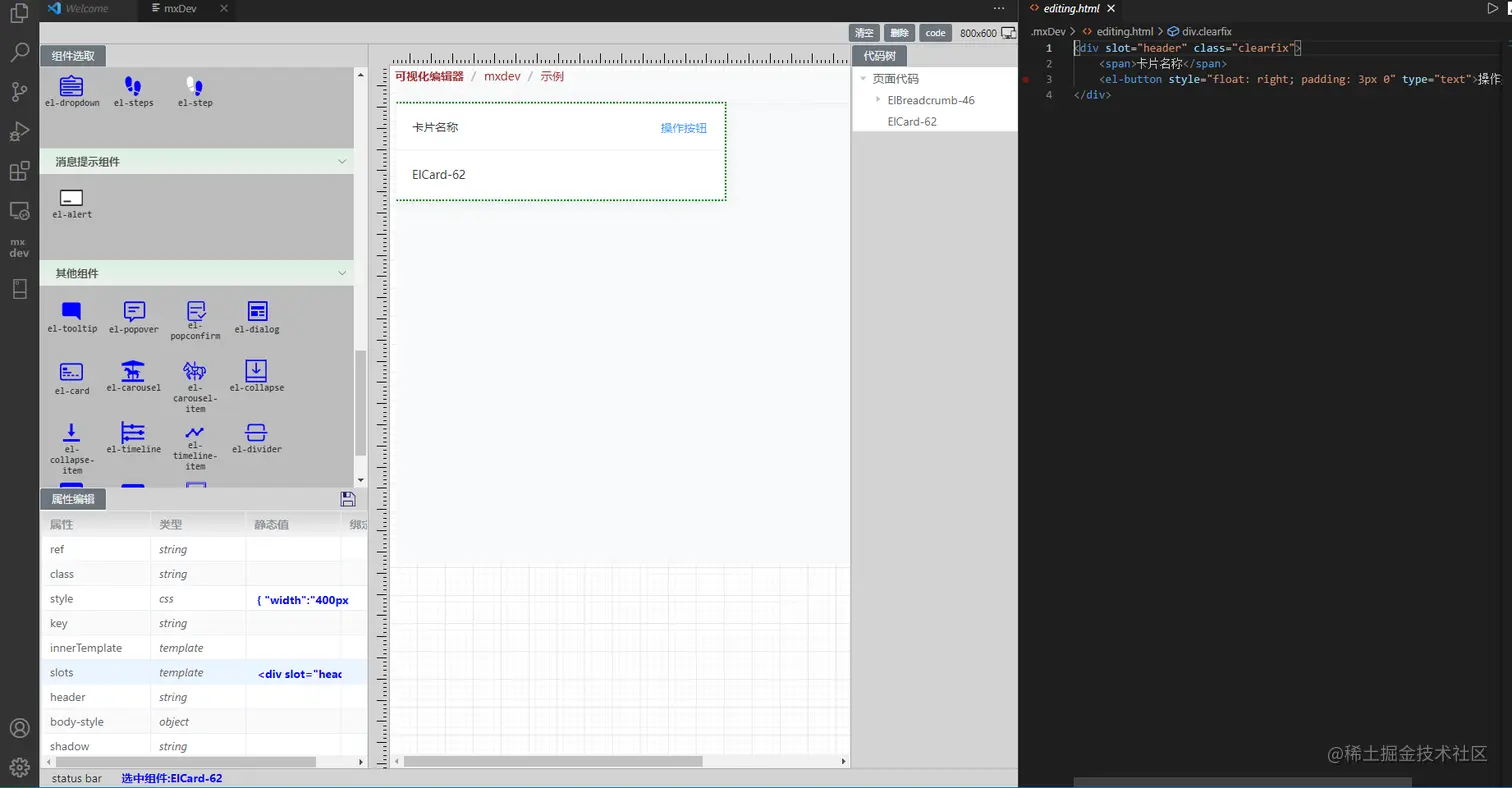This screenshot has height=788, width=1512.
Task: Expand the ElBreadcrumb-46 tree node
Action: click(878, 100)
